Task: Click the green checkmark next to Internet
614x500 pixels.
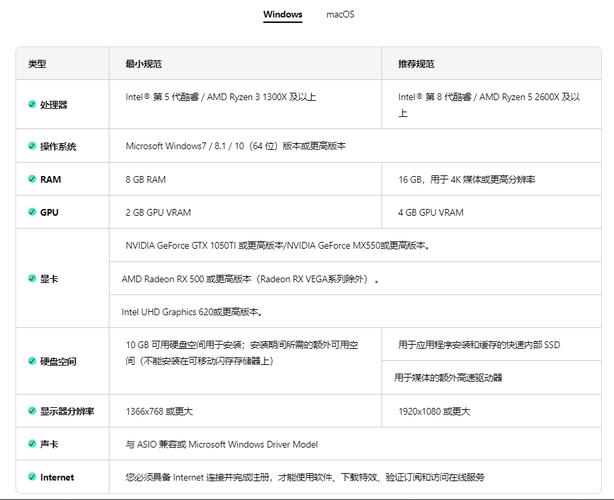Action: (x=32, y=477)
